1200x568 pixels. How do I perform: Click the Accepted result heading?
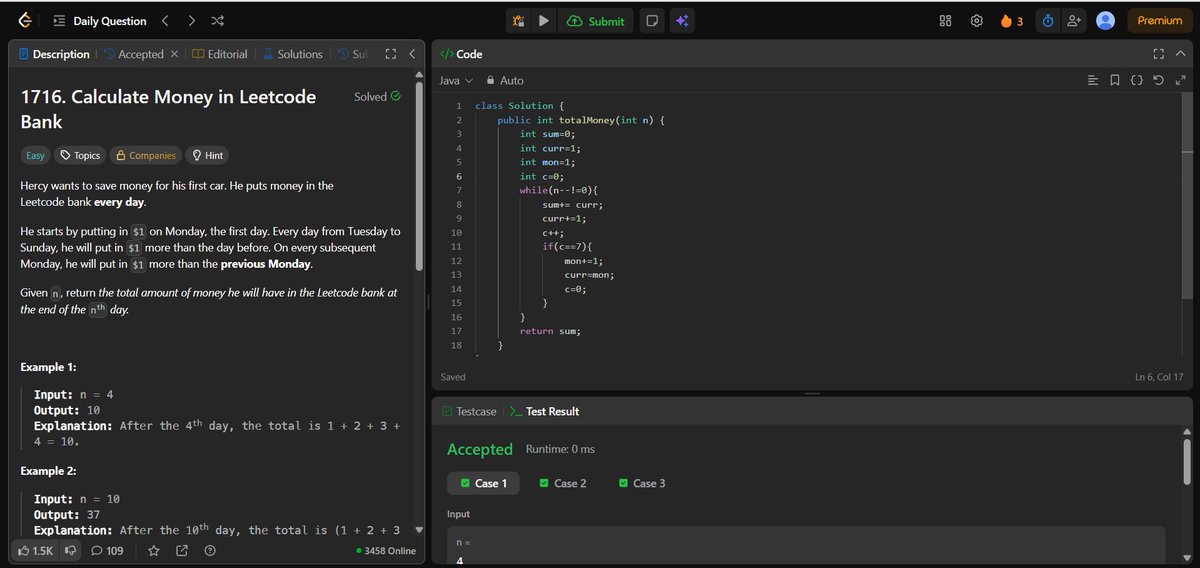click(x=480, y=449)
